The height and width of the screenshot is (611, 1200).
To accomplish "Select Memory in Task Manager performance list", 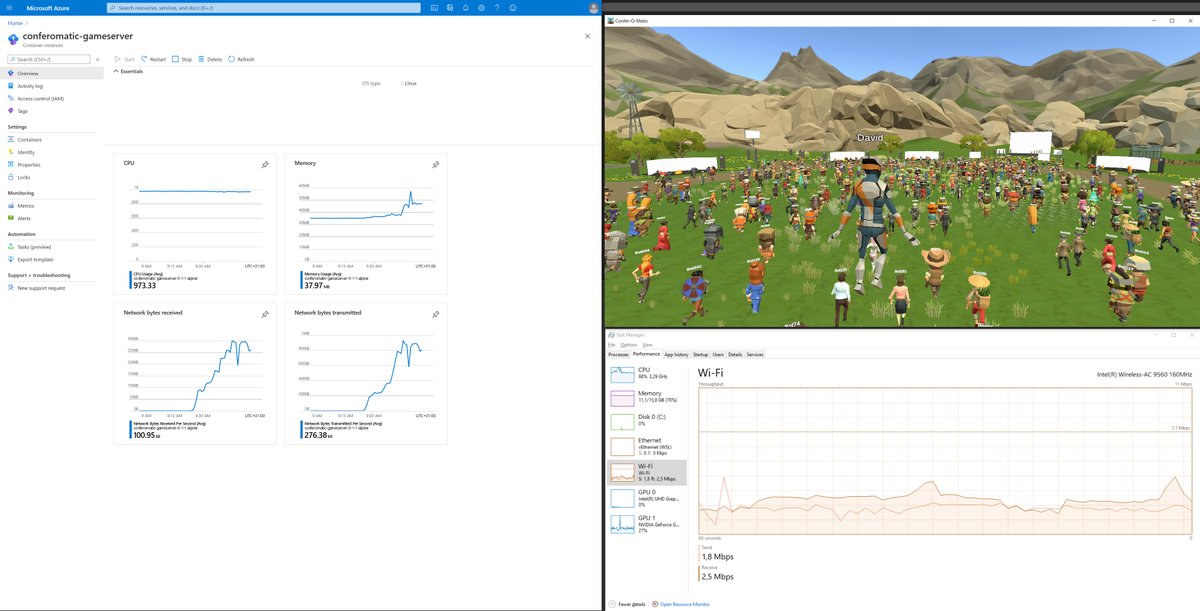I will [x=648, y=397].
